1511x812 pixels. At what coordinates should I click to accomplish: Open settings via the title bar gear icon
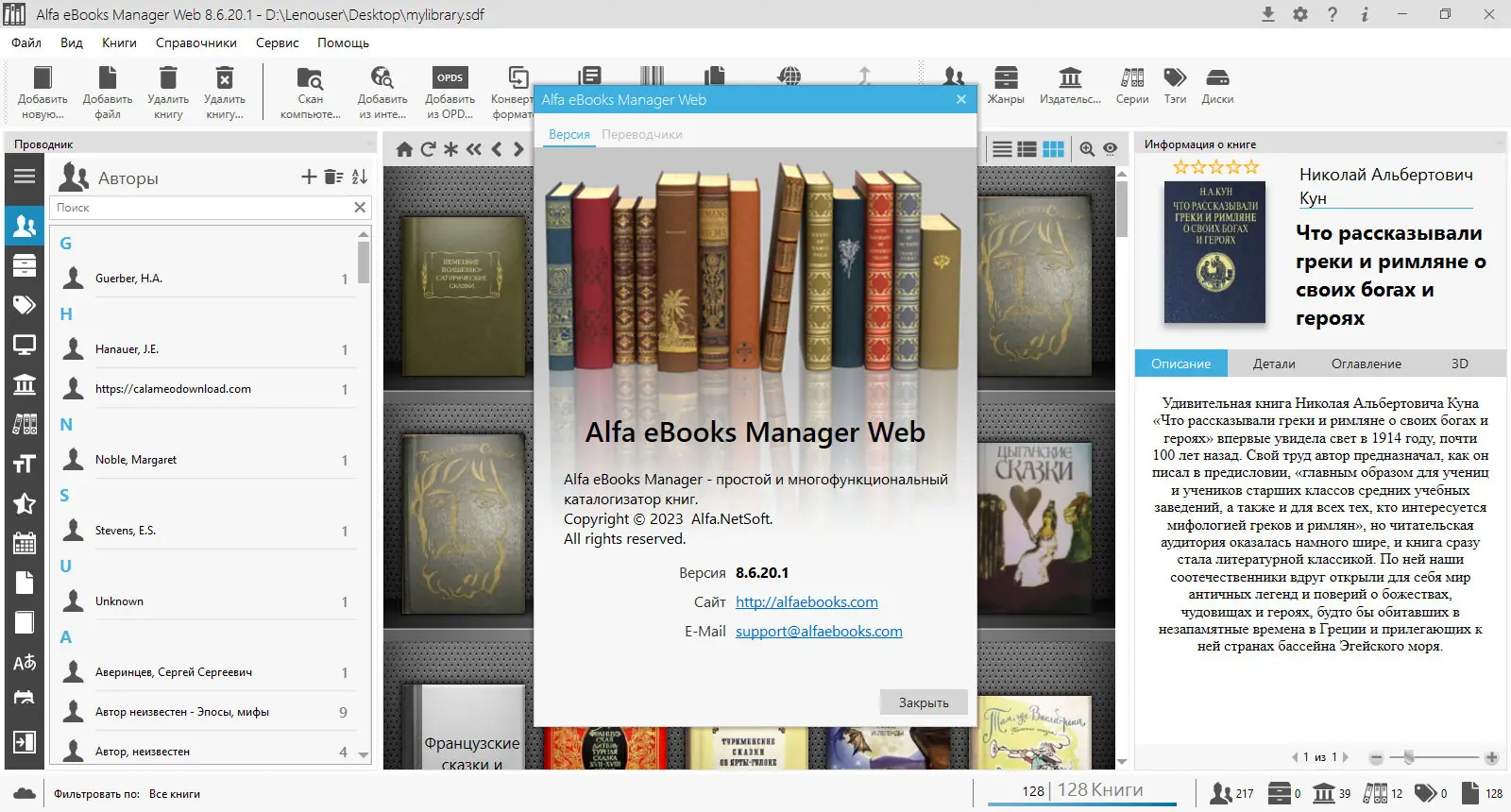[x=1300, y=14]
